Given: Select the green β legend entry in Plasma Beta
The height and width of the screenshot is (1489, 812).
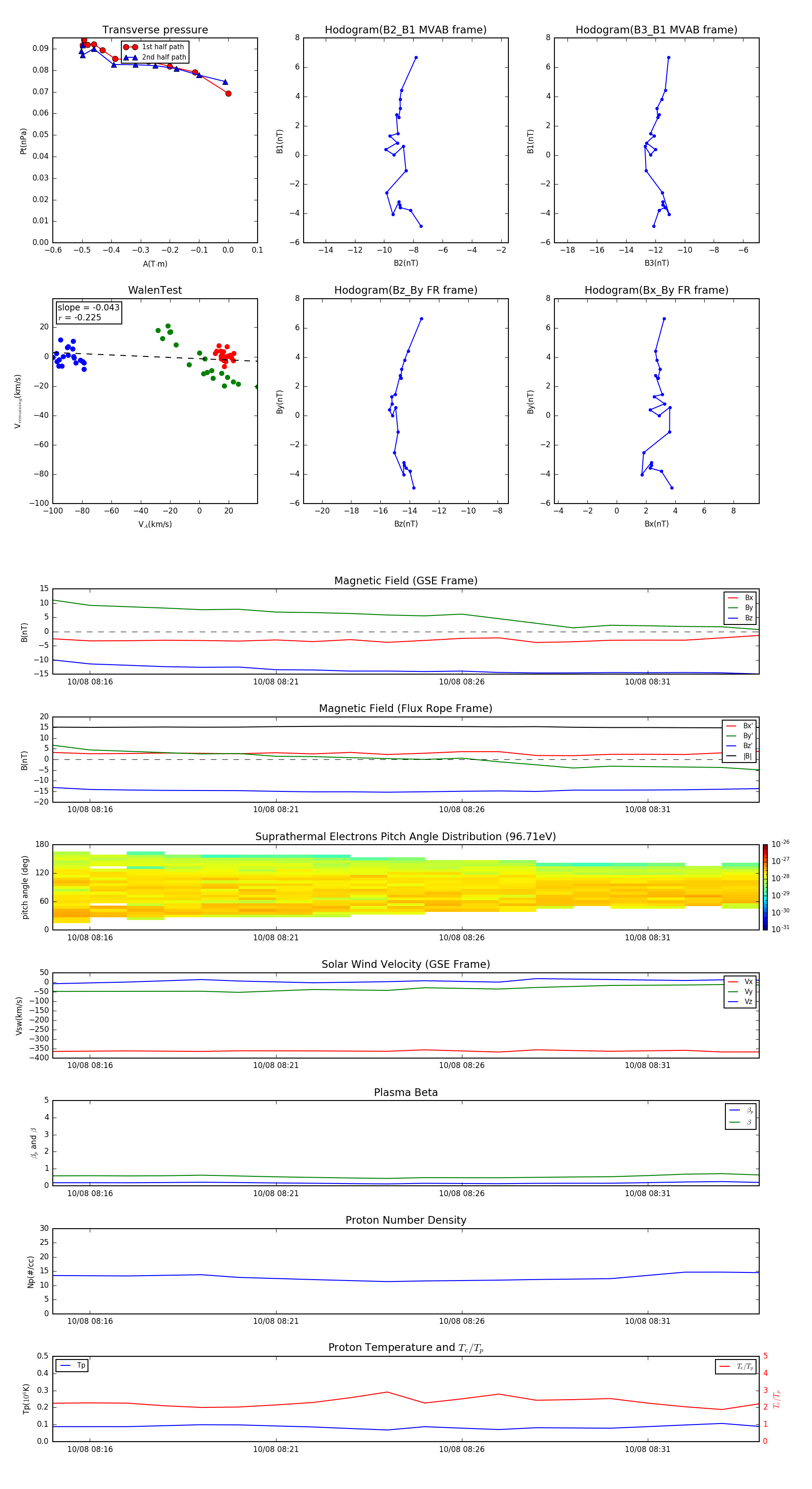Looking at the screenshot, I should tap(741, 1123).
